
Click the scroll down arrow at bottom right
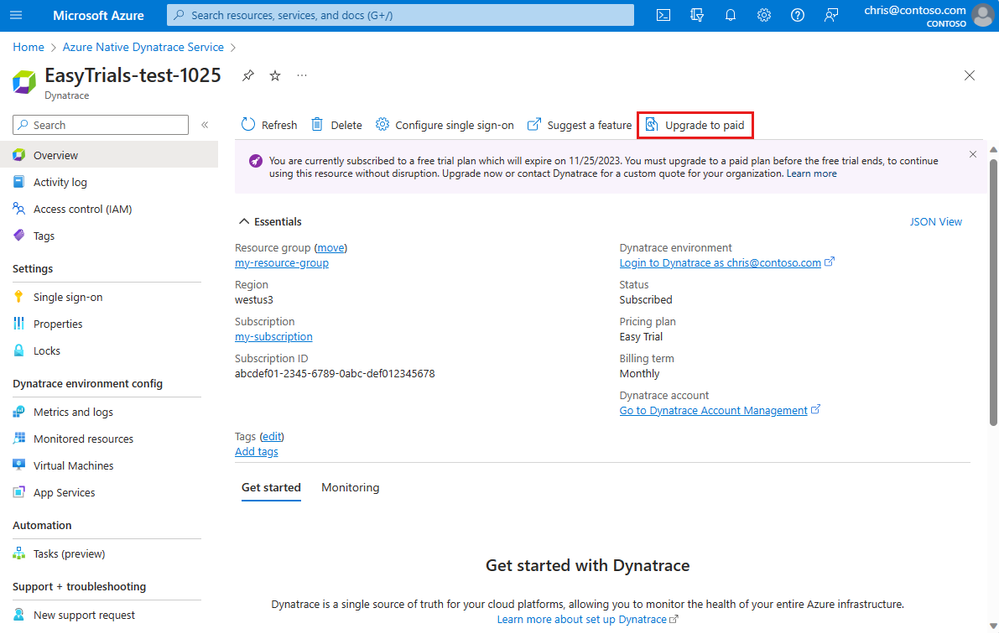[993, 626]
